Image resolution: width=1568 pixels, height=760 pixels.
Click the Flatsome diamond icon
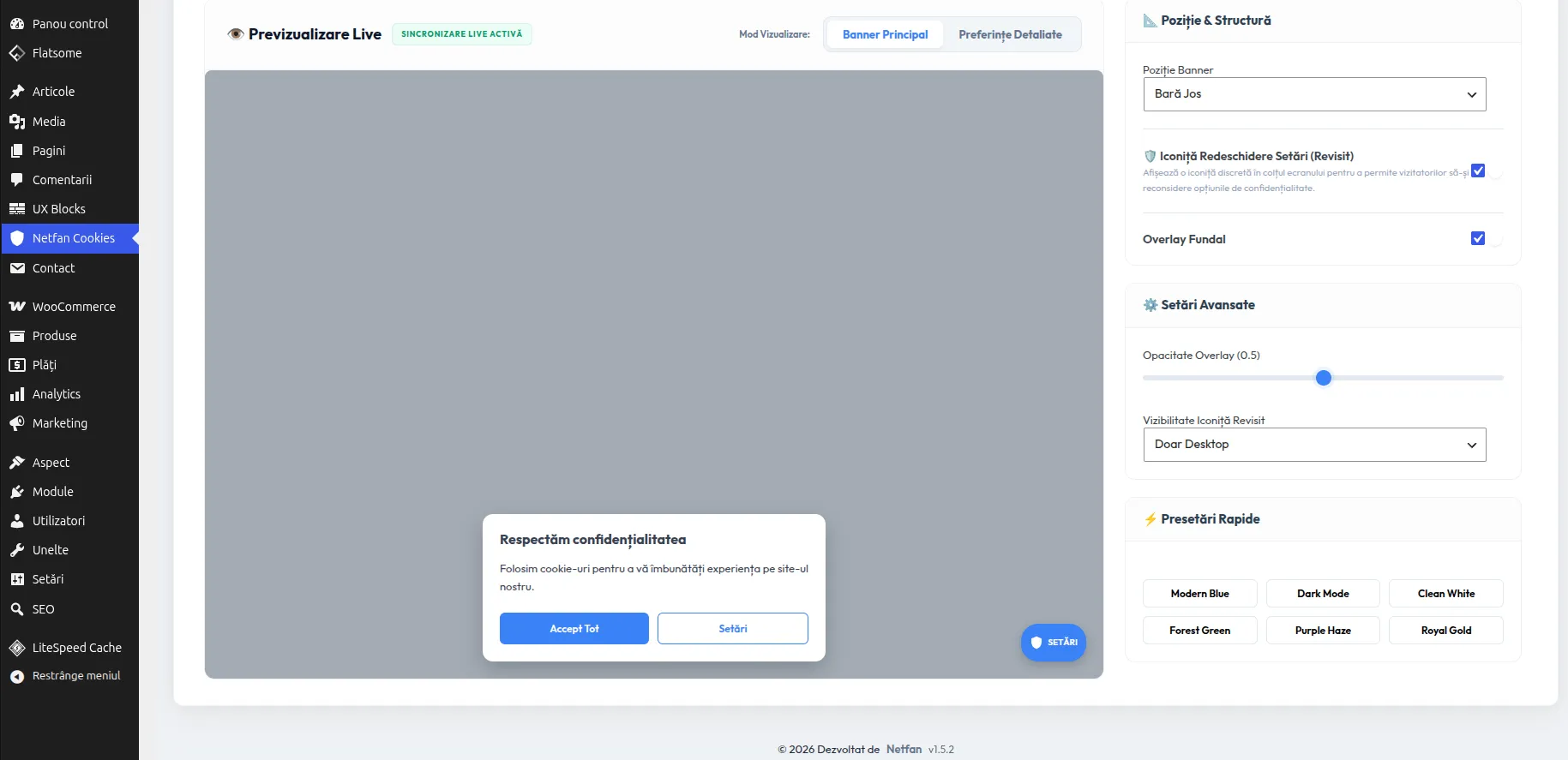pyautogui.click(x=17, y=53)
